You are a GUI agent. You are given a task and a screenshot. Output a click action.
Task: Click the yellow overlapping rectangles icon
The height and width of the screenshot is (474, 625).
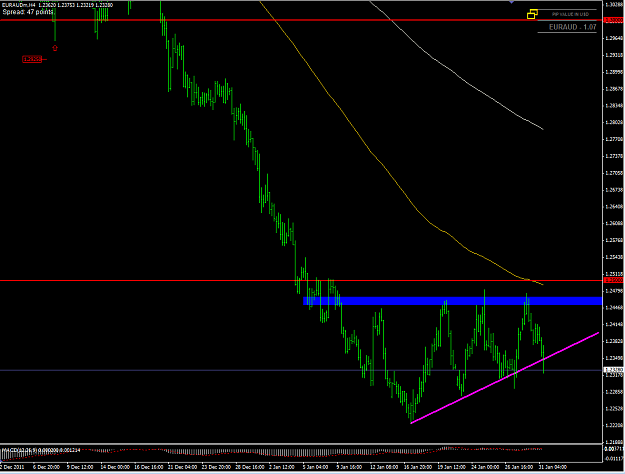[532, 14]
